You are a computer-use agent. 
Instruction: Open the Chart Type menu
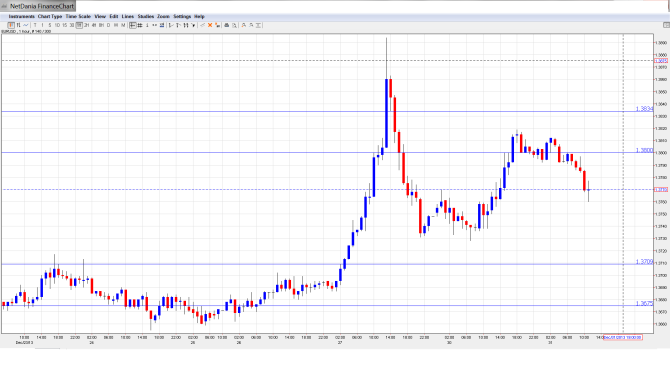coord(50,16)
